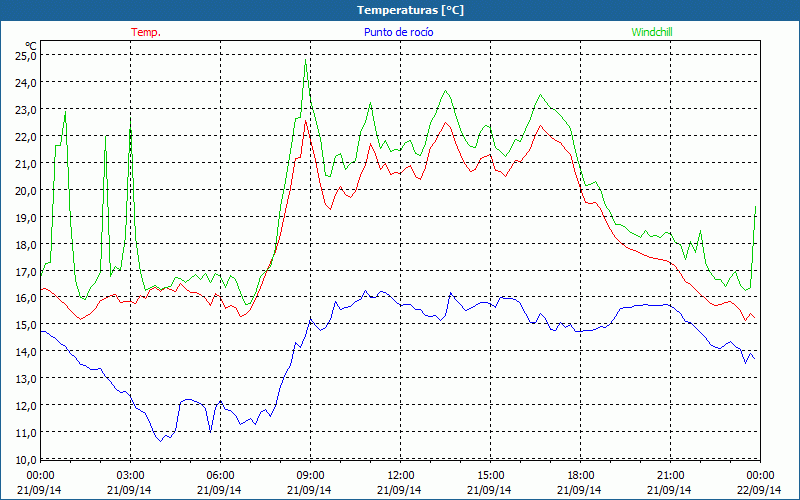Click the blue dew point minimum near 04:00

[161, 441]
